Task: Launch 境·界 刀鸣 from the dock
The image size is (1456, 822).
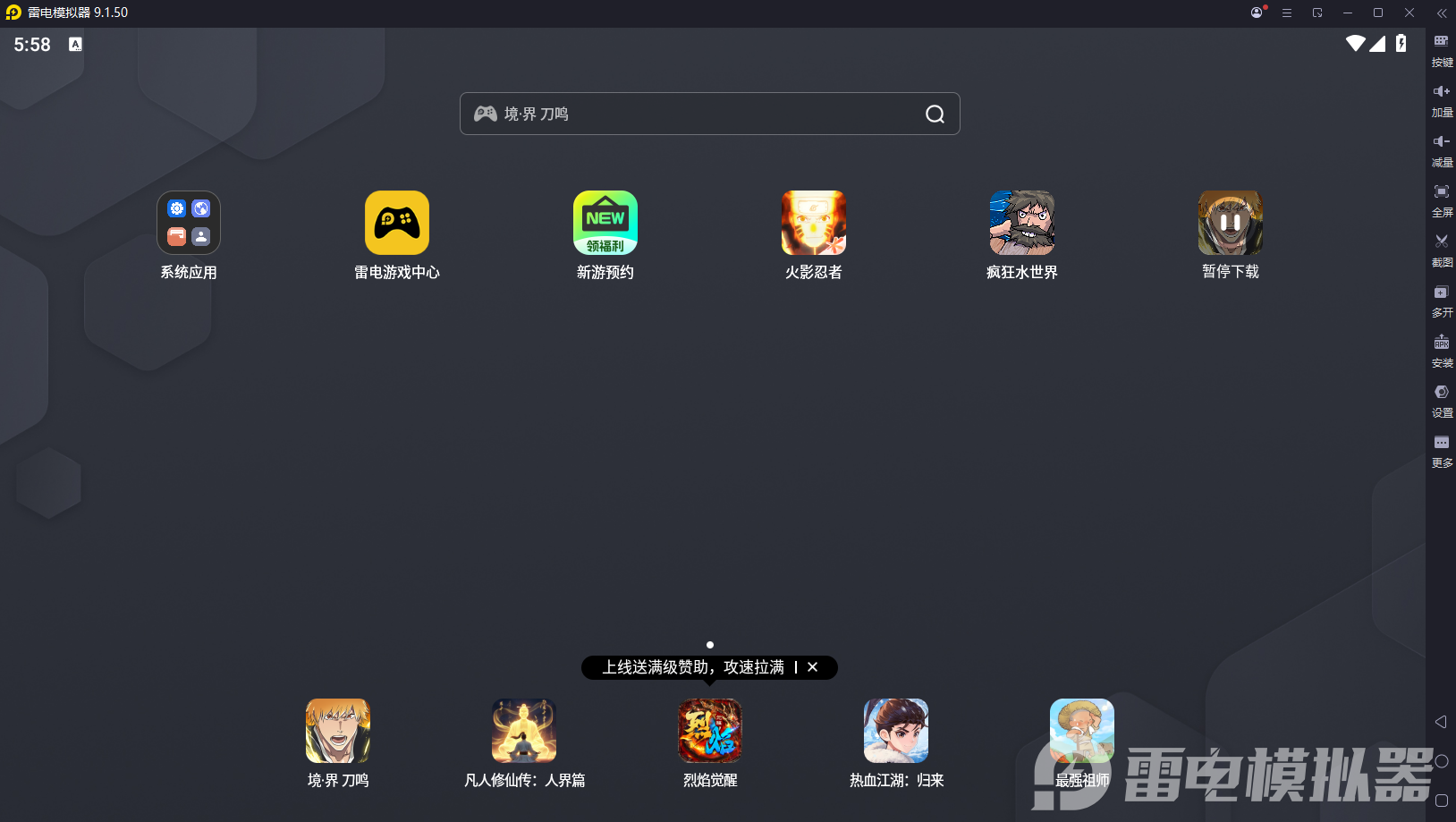Action: pos(338,731)
